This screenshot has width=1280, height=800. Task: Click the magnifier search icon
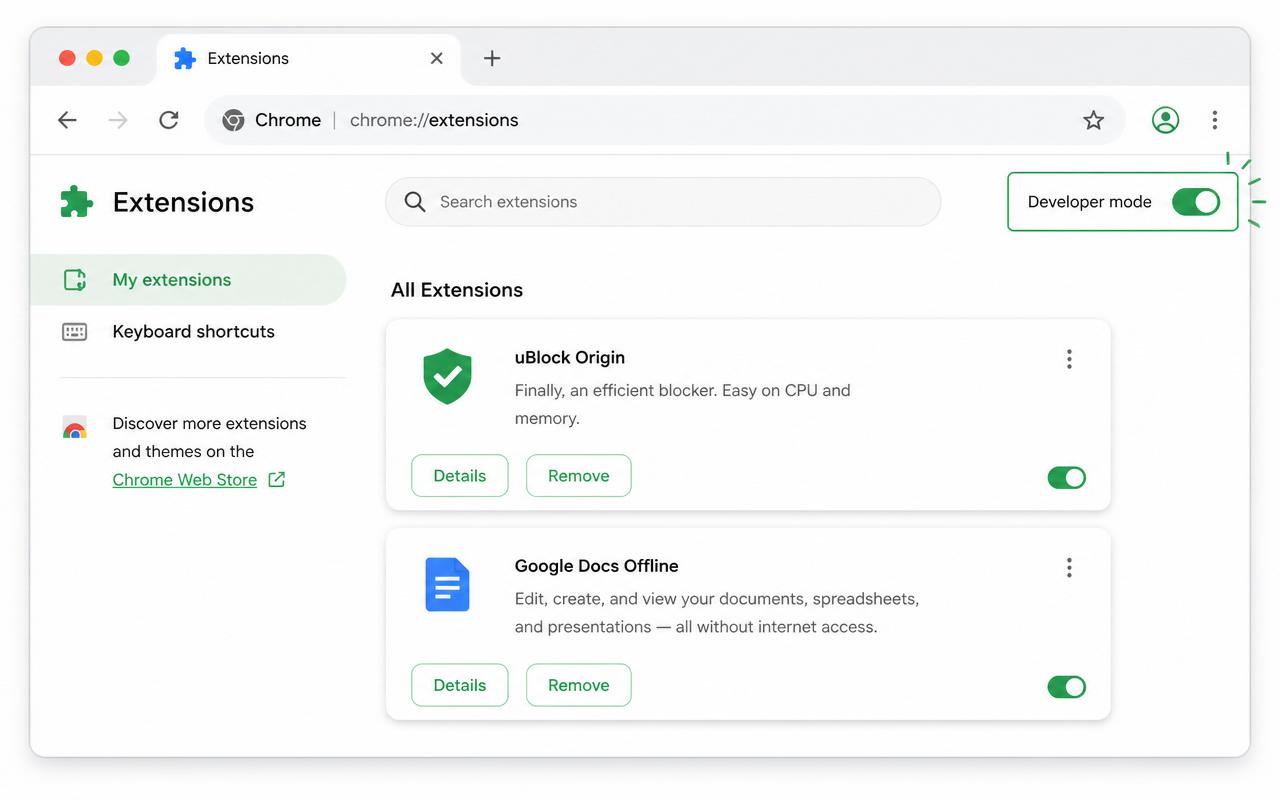[415, 202]
